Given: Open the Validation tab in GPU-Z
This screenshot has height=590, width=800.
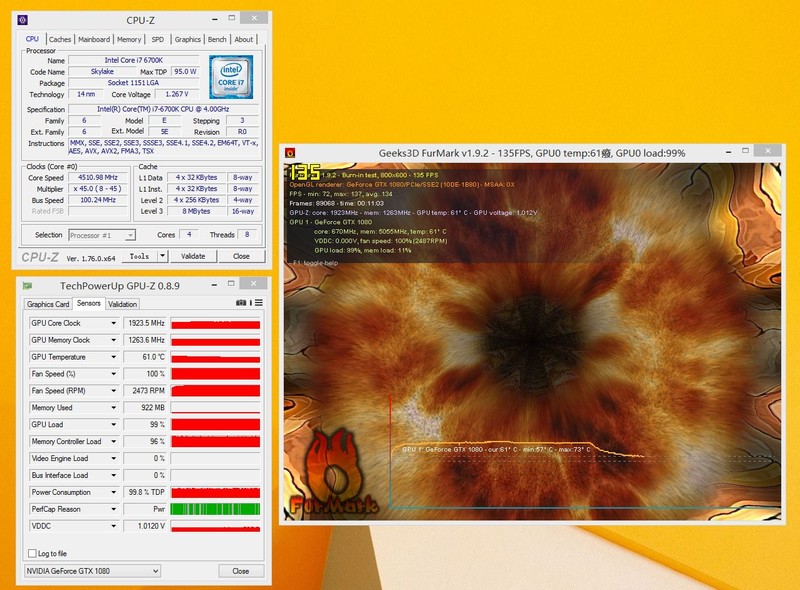Looking at the screenshot, I should pos(122,304).
